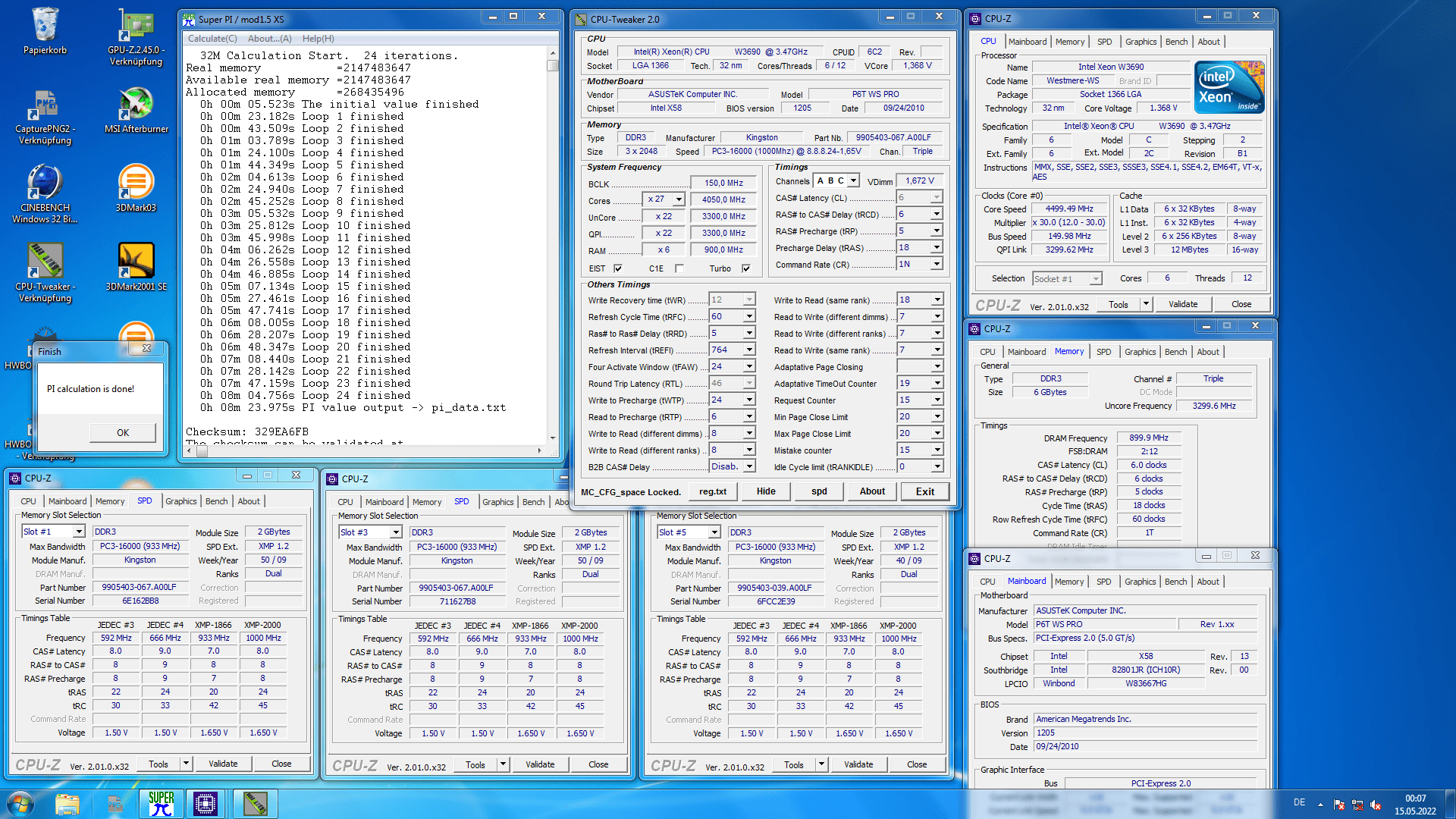The image size is (1456, 819).
Task: Expand RAS# to CAS# Delay (tRCD) dropdown
Action: (x=937, y=214)
